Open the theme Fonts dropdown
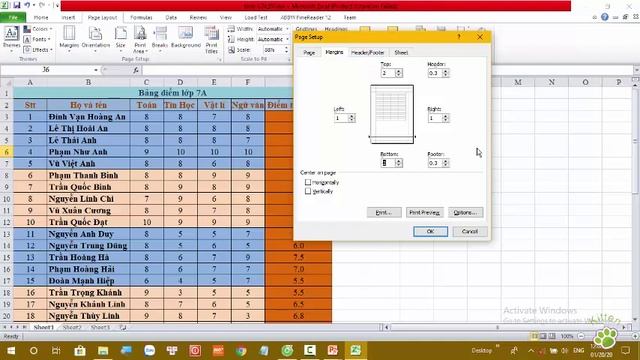640x360 pixels. (x=37, y=39)
